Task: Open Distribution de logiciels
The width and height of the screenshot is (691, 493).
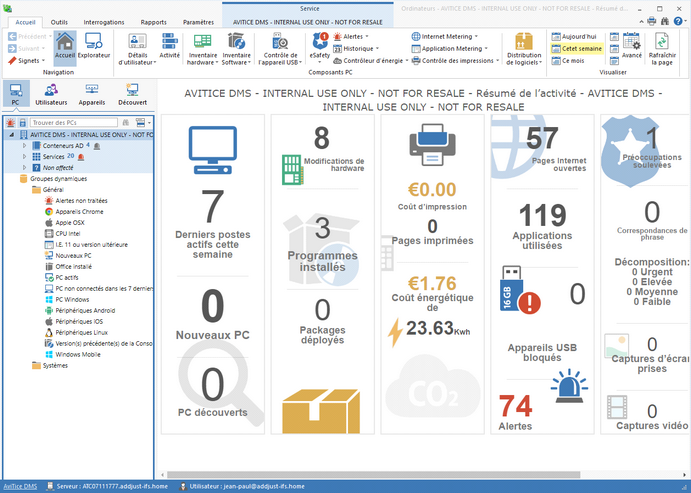Action: (524, 48)
